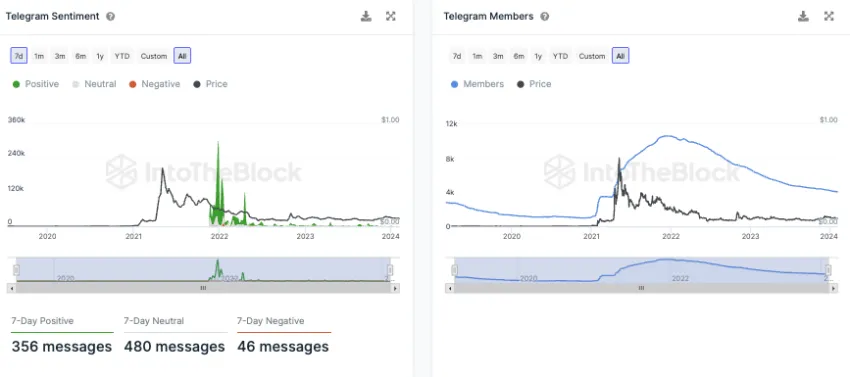The height and width of the screenshot is (377, 850).
Task: Open help icon beside Telegram Sentiment title
Action: click(111, 16)
